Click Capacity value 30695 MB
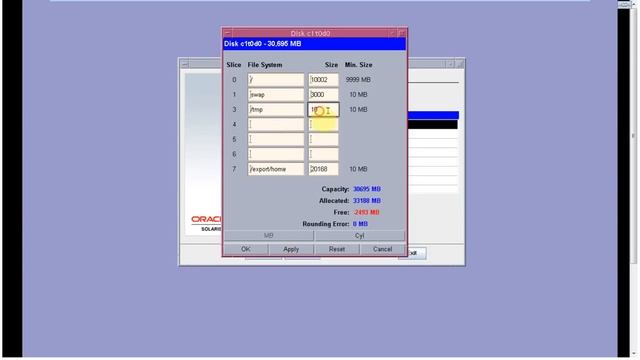Viewport: 640px width, 360px height. (x=367, y=189)
